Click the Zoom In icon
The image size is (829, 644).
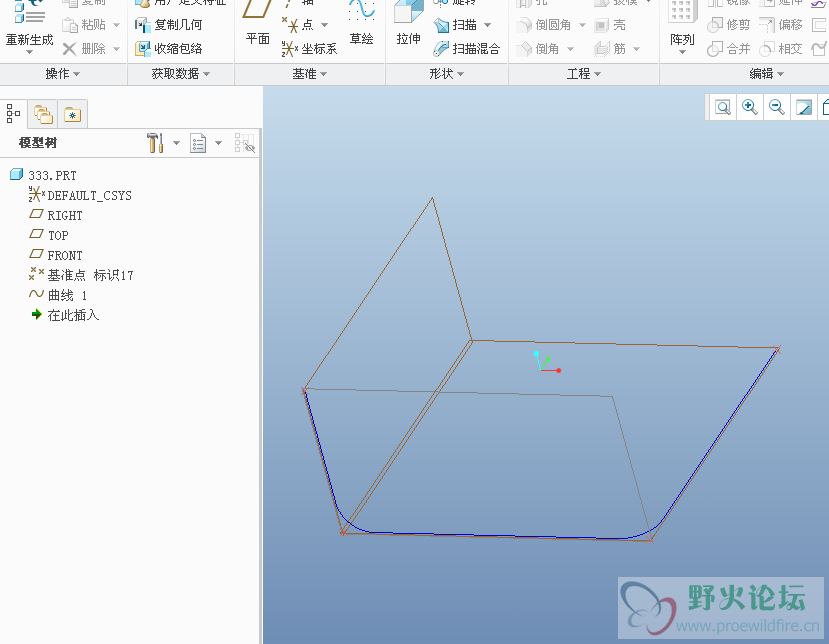click(x=750, y=107)
